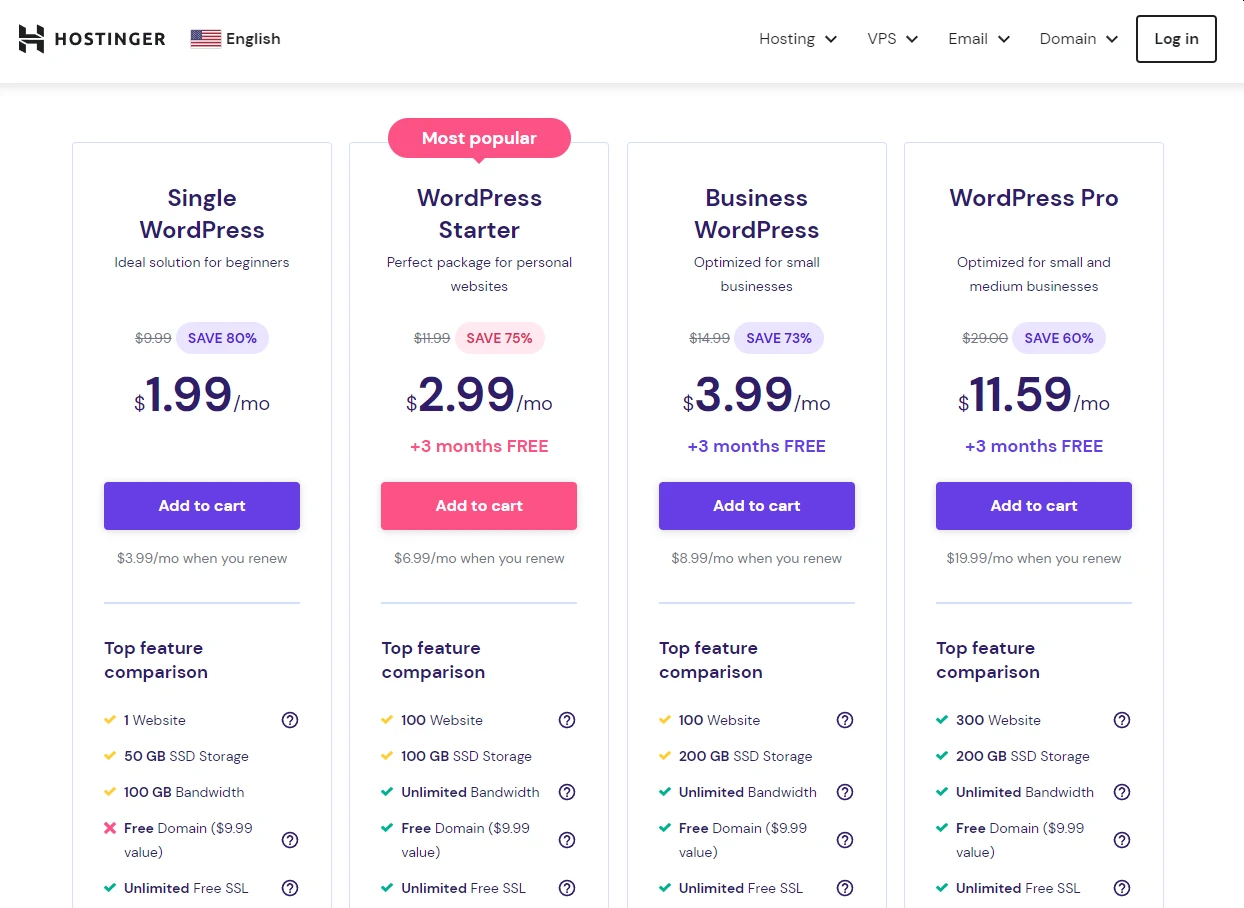The width and height of the screenshot is (1244, 908).
Task: Expand the Hosting menu
Action: [x=798, y=39]
